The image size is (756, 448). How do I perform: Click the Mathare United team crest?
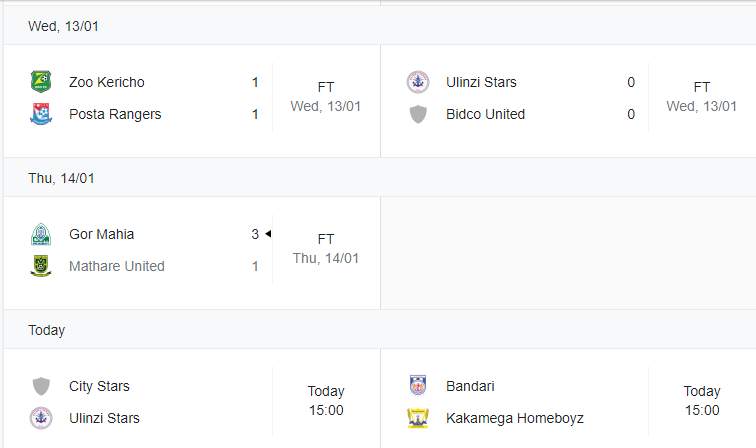pos(41,266)
